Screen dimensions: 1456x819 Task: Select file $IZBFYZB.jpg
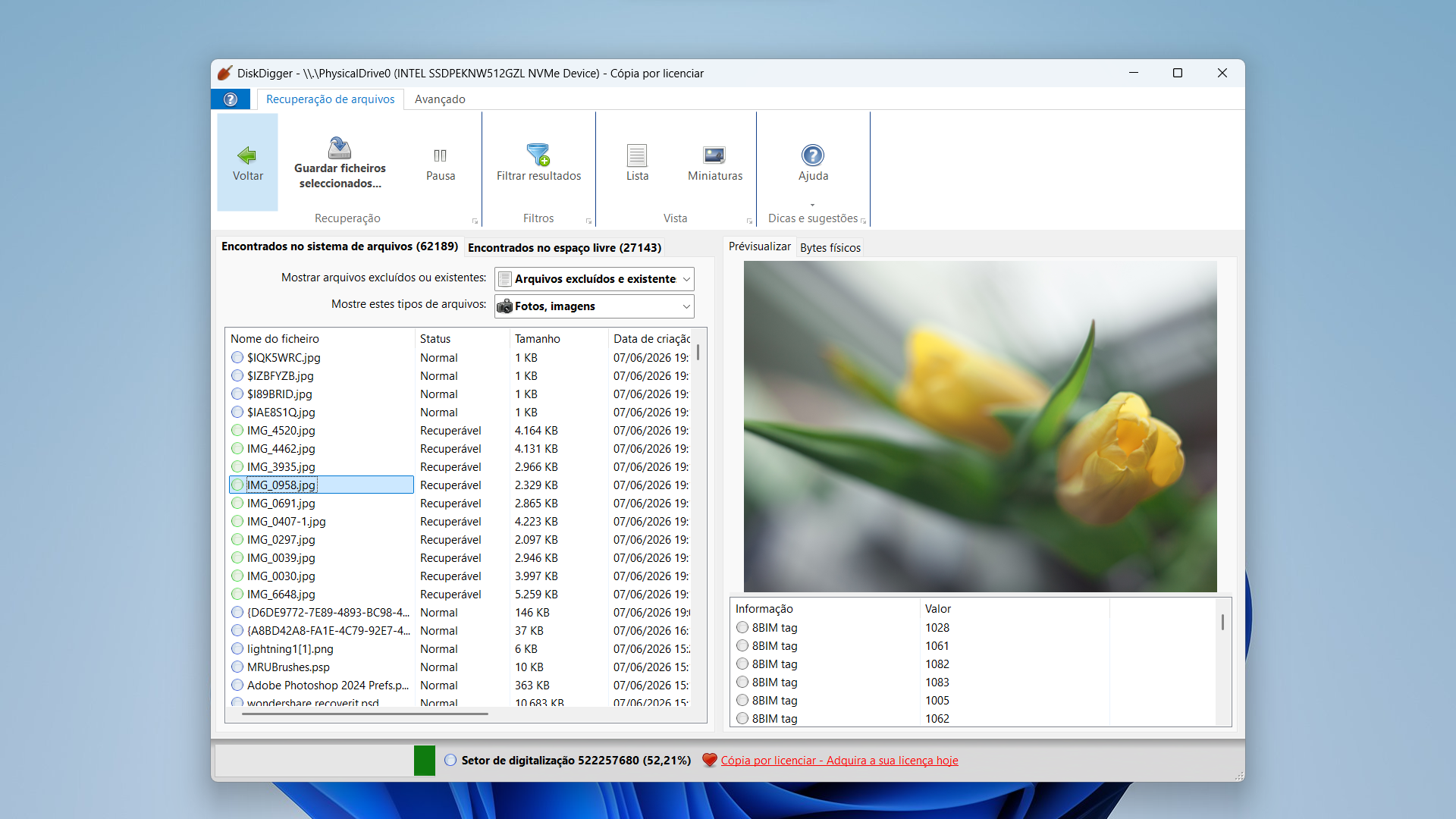(x=280, y=375)
